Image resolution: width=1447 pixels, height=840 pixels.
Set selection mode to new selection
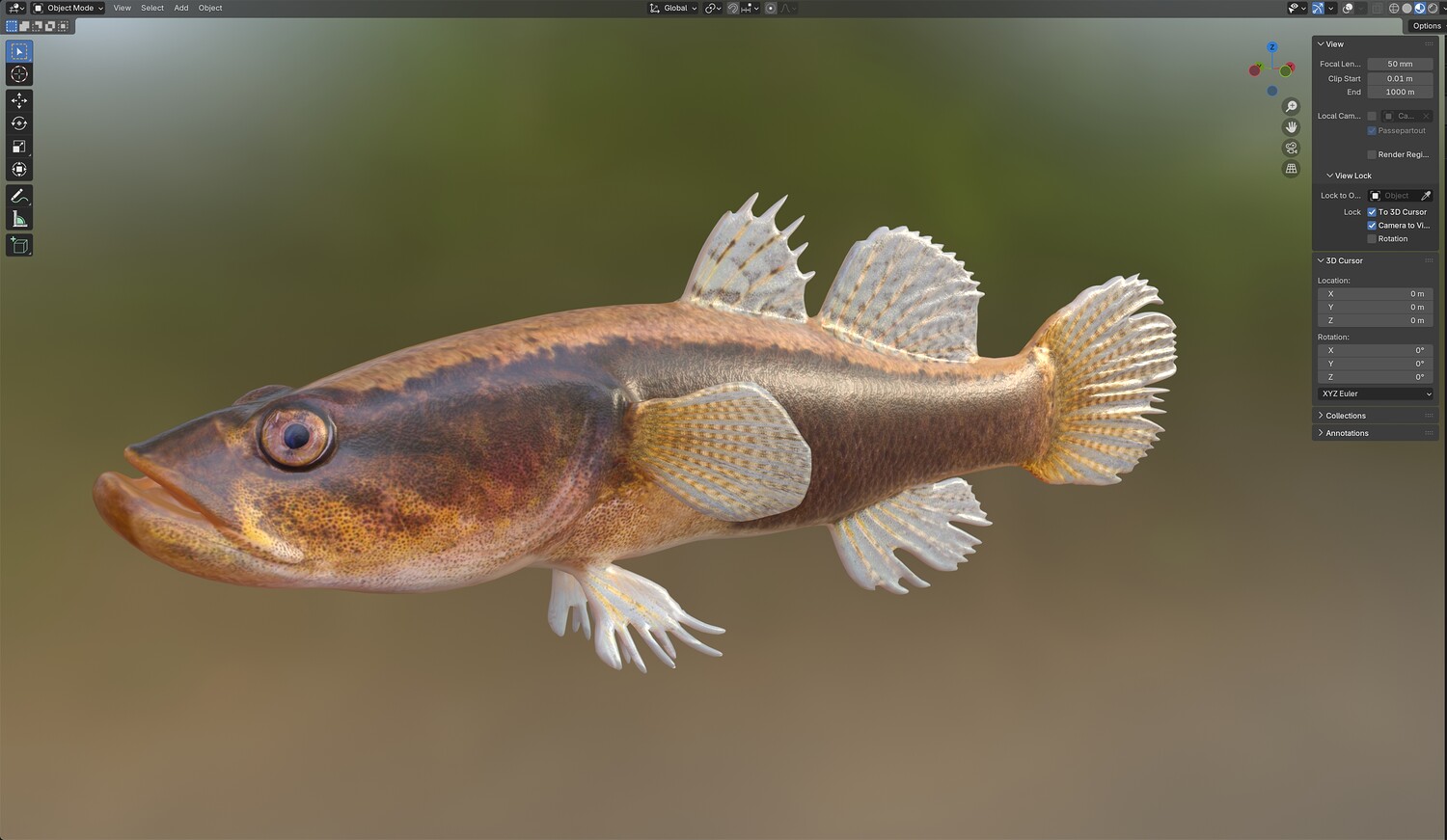click(x=12, y=26)
